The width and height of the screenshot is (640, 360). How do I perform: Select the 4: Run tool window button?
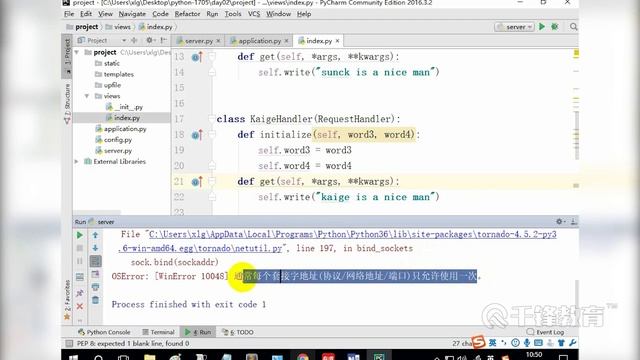coord(198,332)
